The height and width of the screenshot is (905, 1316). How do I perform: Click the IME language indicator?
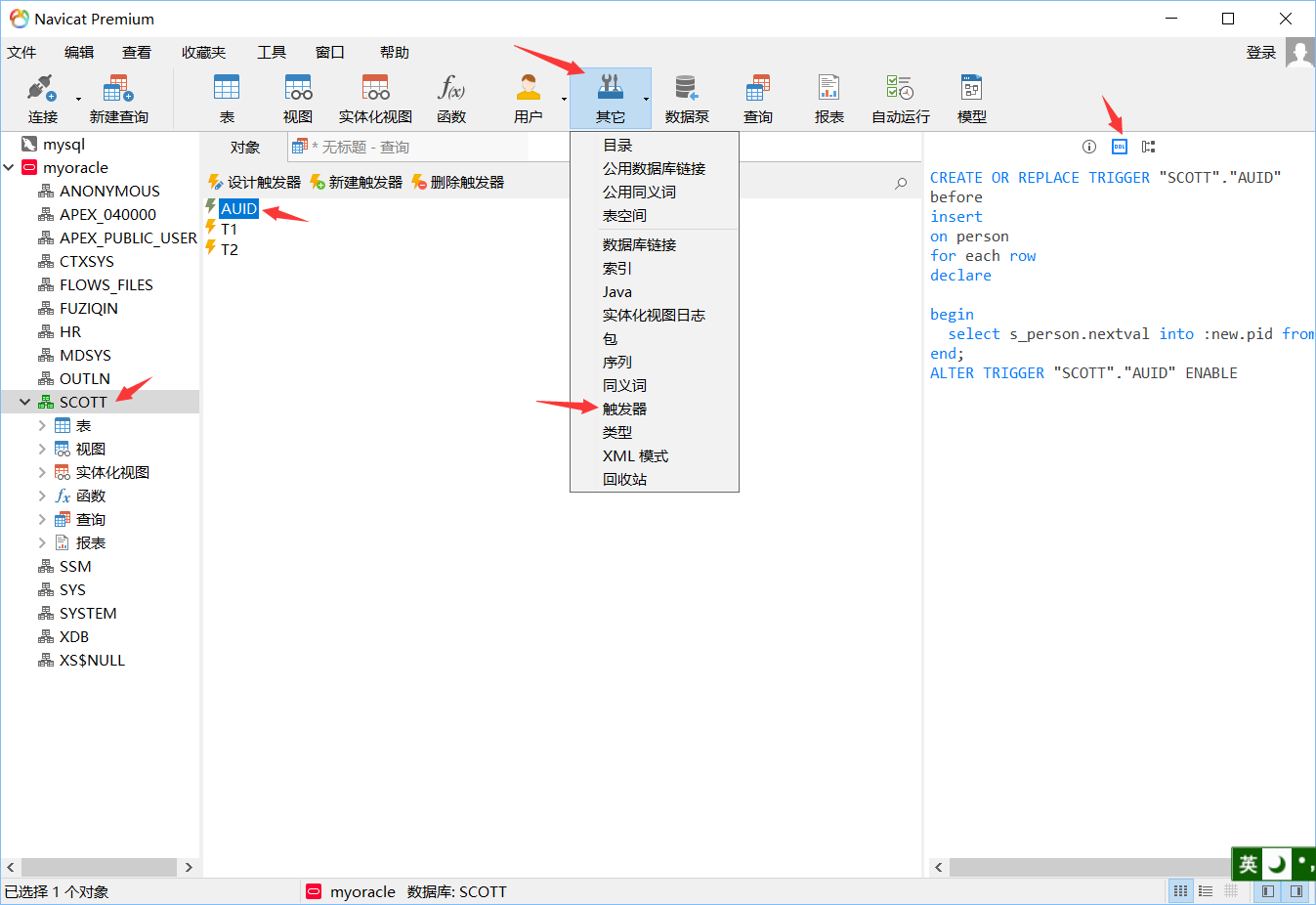pos(1248,864)
